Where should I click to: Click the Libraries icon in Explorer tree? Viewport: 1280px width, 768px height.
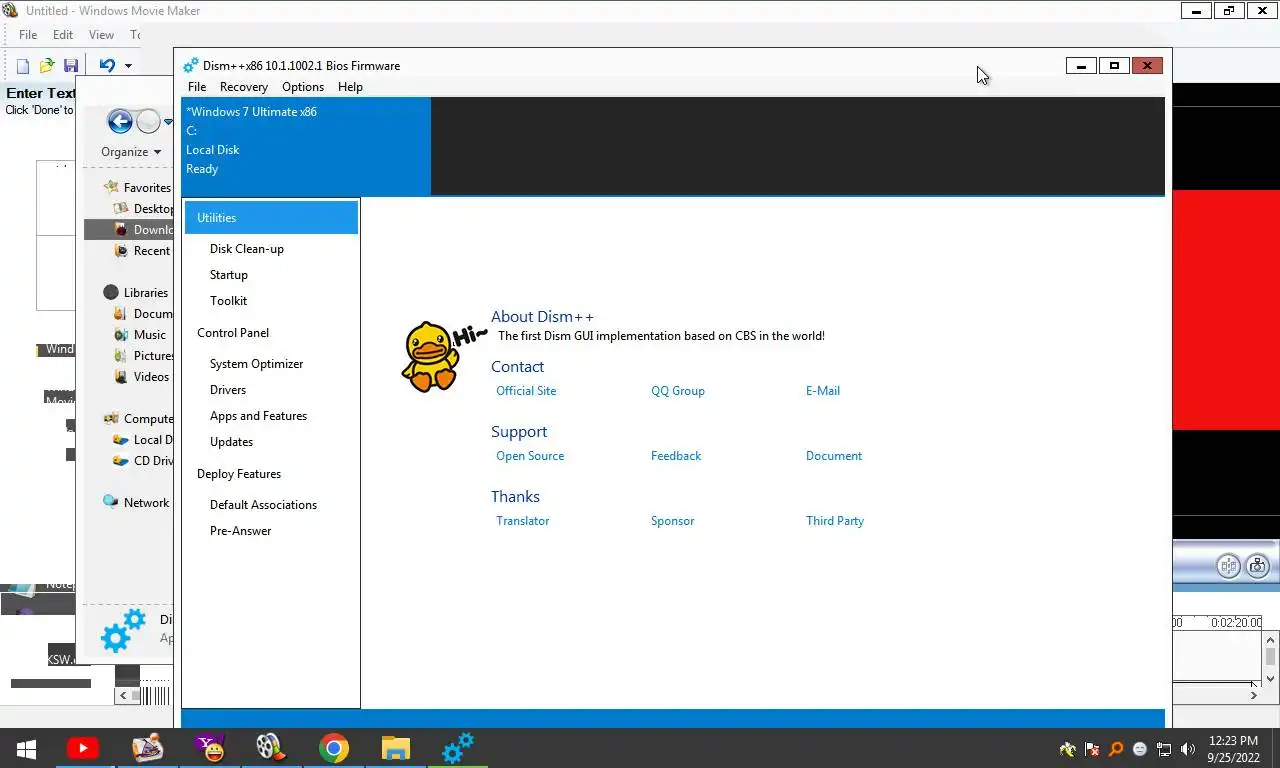(x=111, y=293)
